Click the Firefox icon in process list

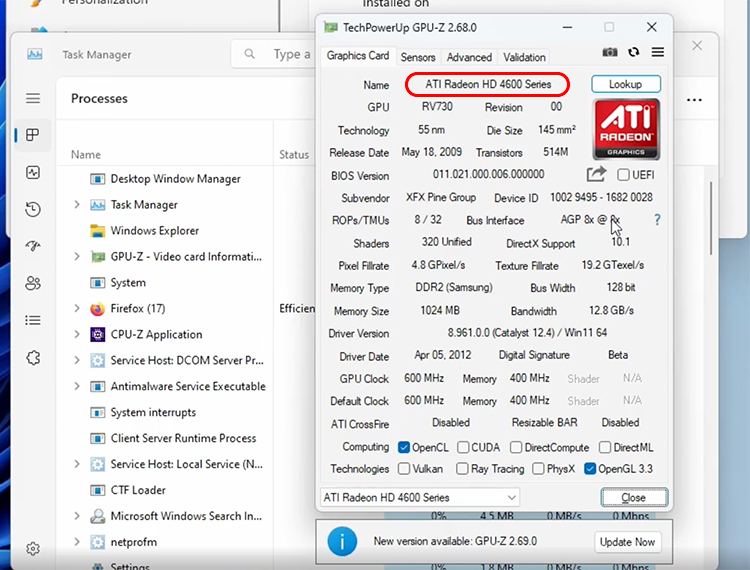(97, 309)
